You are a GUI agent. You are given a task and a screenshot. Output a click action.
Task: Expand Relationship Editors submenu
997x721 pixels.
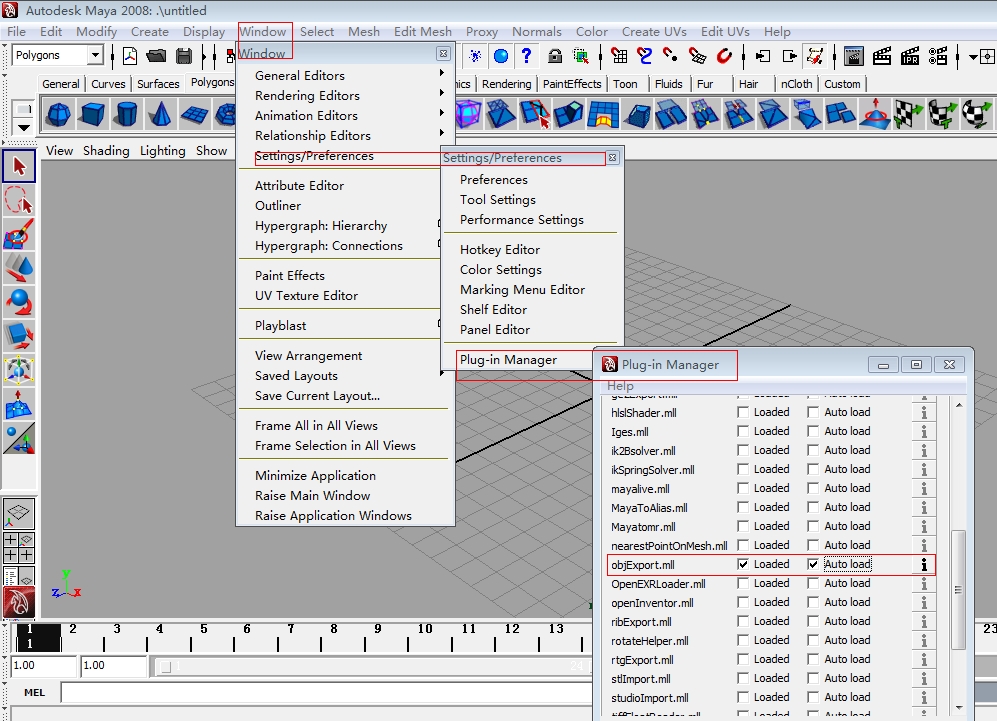pos(441,133)
